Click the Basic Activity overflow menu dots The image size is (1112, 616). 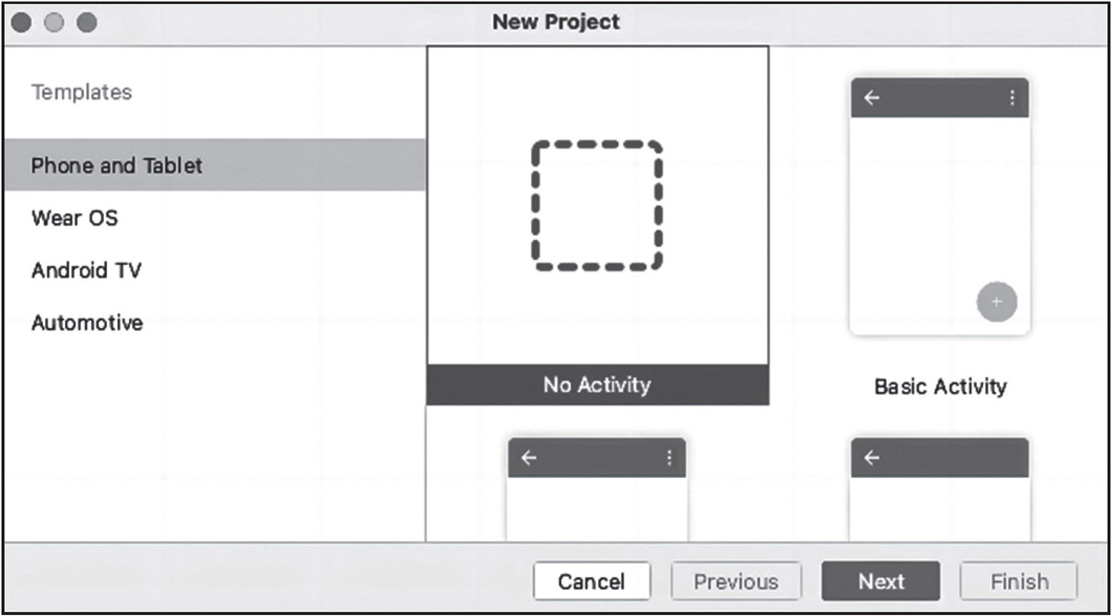1012,98
